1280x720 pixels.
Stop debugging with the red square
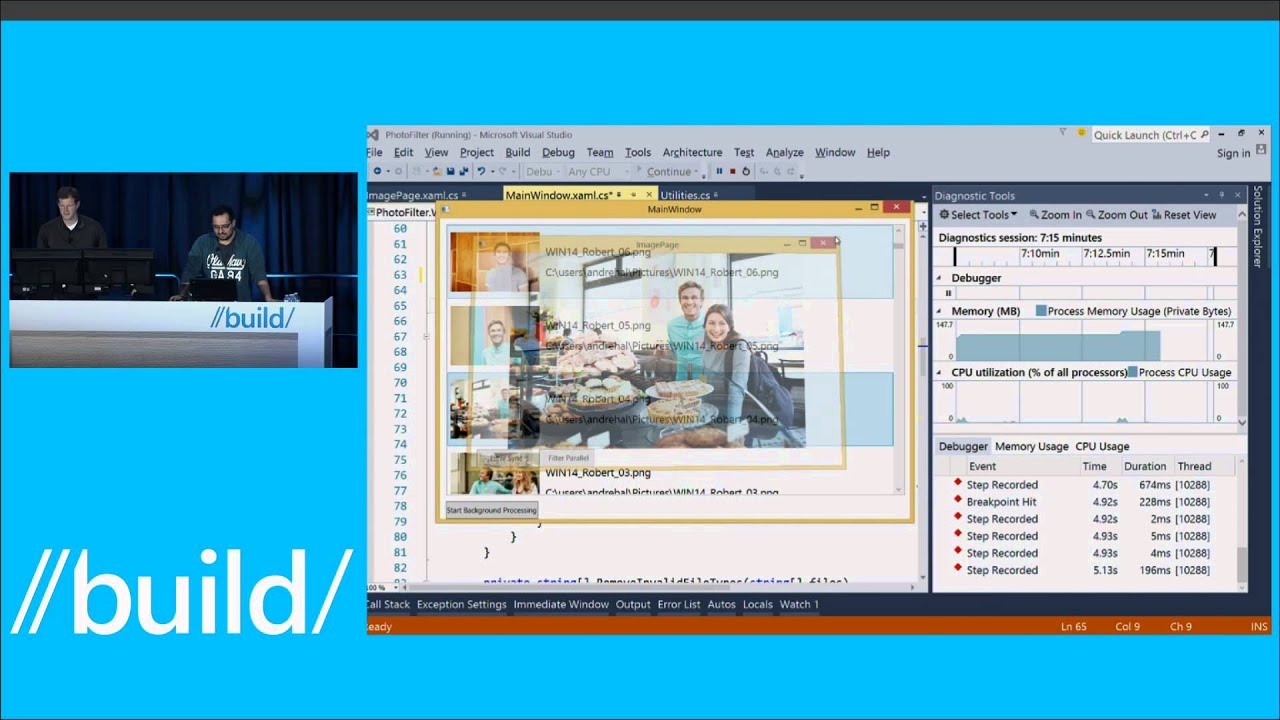tap(732, 171)
